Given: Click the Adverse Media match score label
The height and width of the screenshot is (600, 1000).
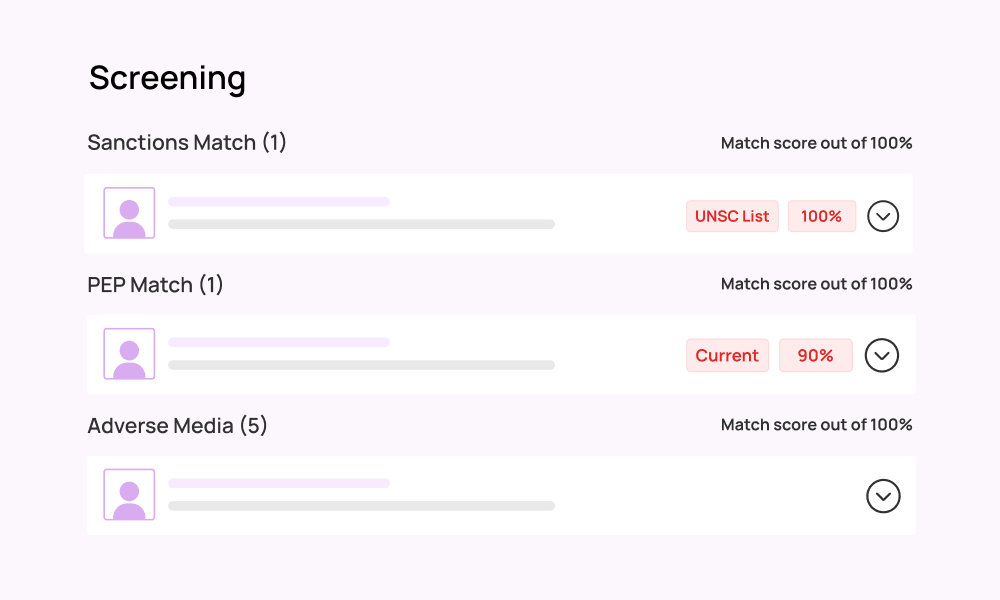Looking at the screenshot, I should click(816, 425).
